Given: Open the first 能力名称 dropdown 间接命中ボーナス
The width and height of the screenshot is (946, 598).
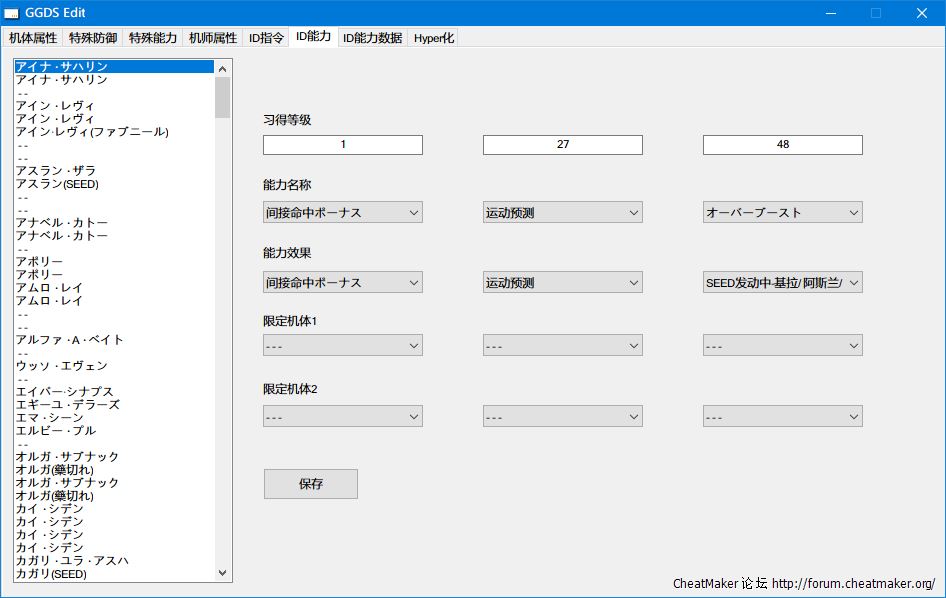Looking at the screenshot, I should (342, 213).
